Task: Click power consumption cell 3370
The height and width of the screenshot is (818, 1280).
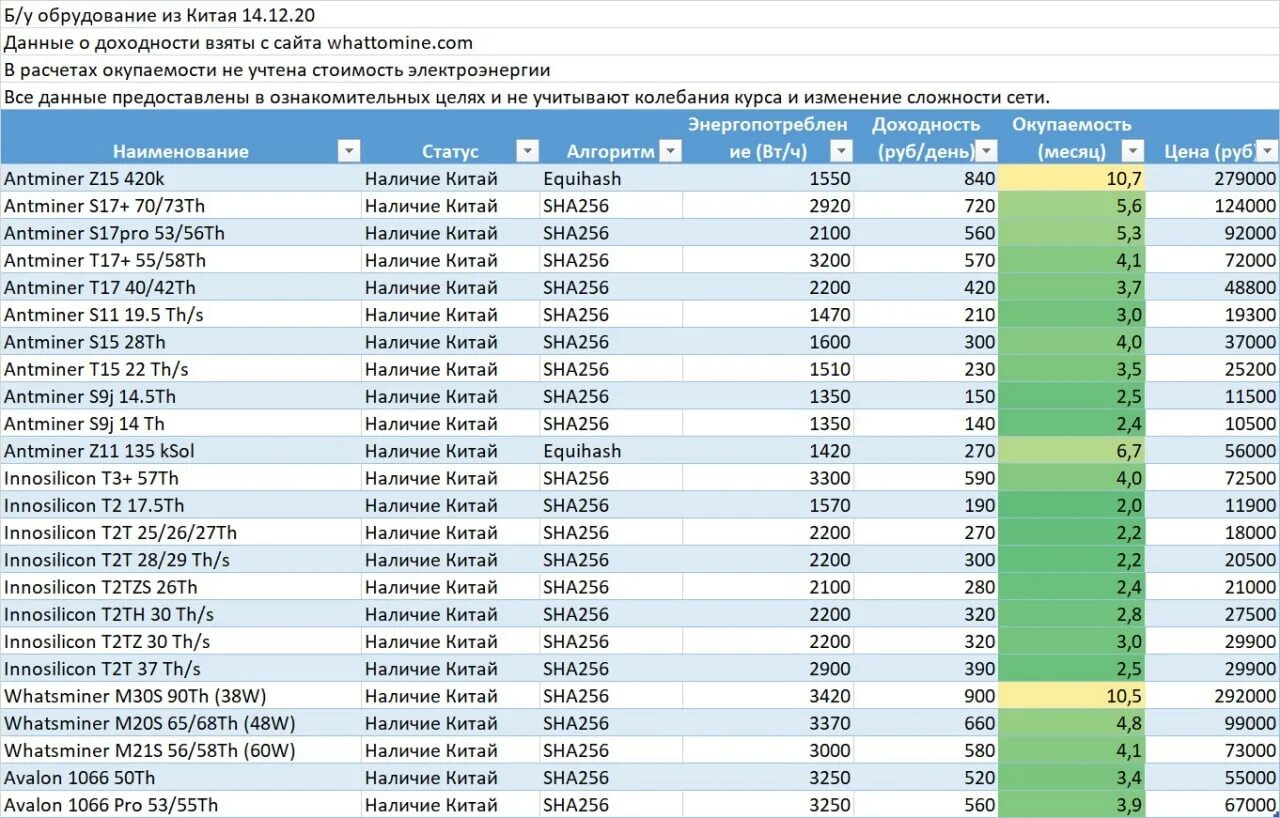Action: click(769, 723)
